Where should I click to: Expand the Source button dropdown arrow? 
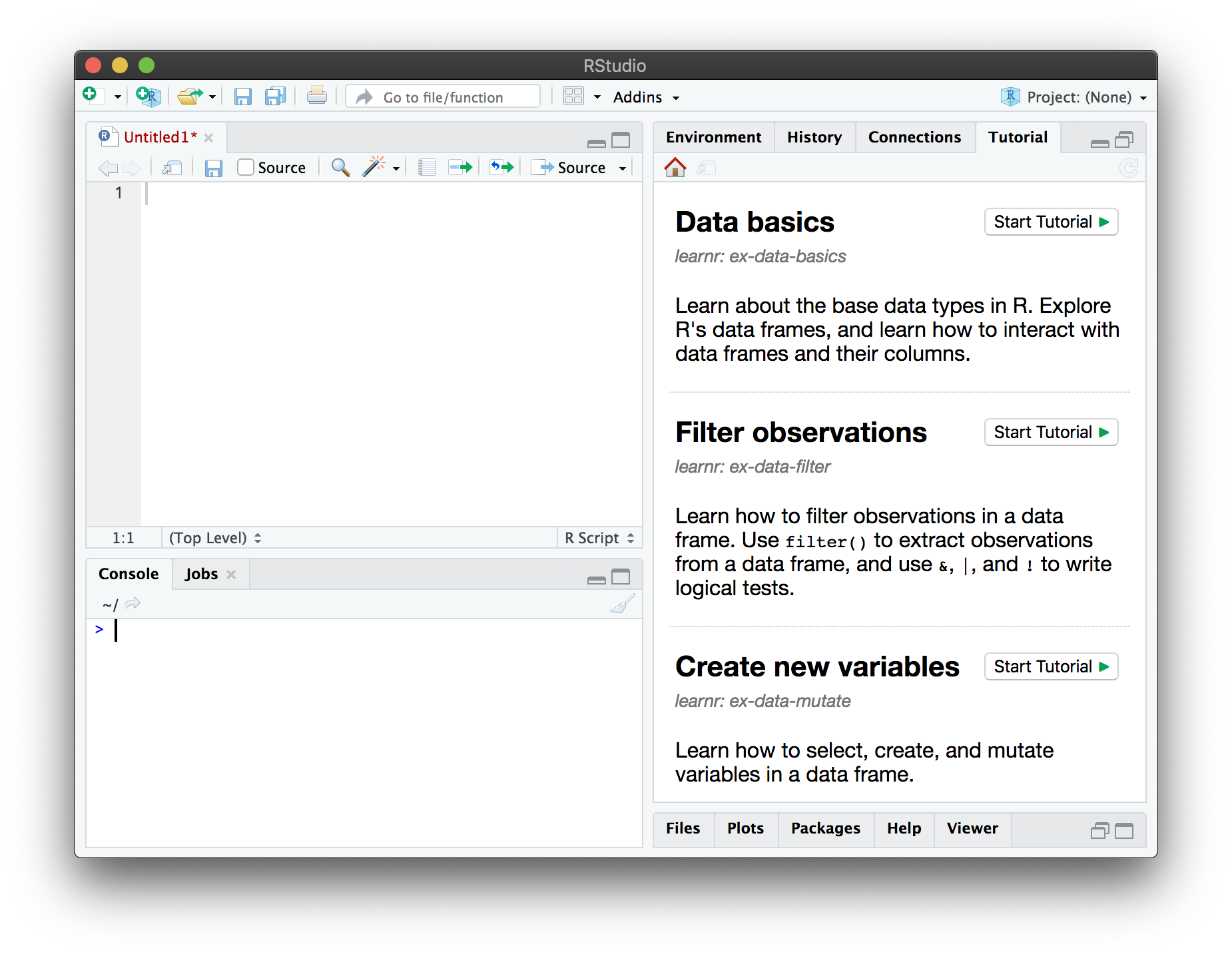click(x=622, y=168)
